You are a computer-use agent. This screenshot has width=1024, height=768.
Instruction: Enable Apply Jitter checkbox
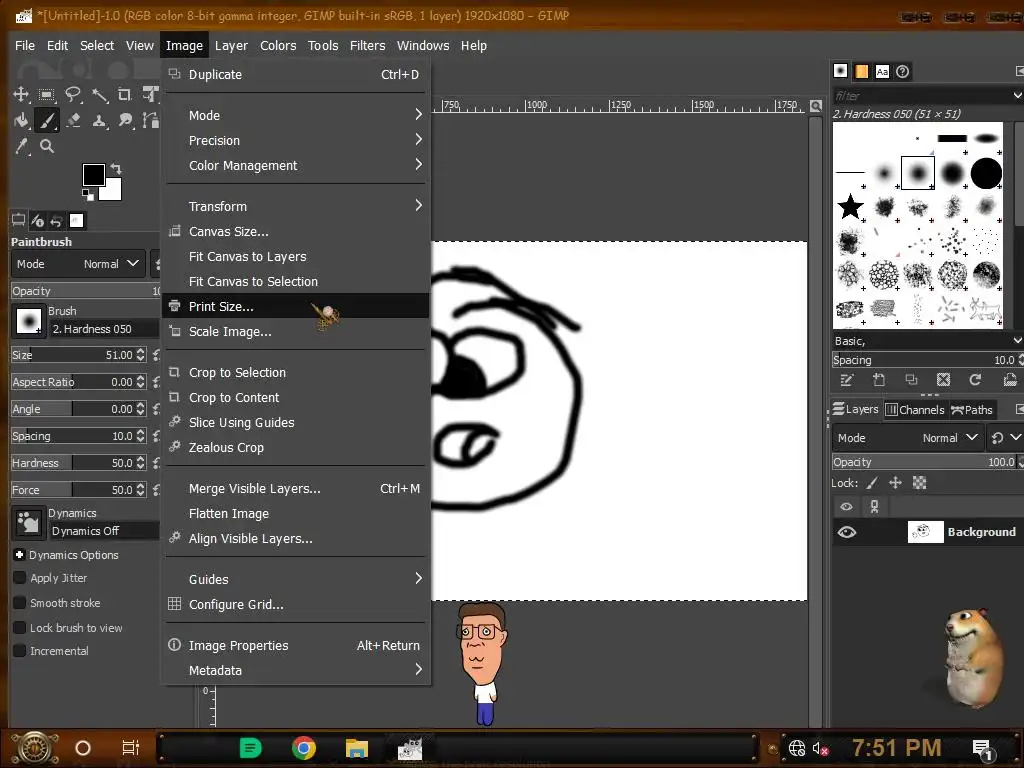click(x=20, y=578)
